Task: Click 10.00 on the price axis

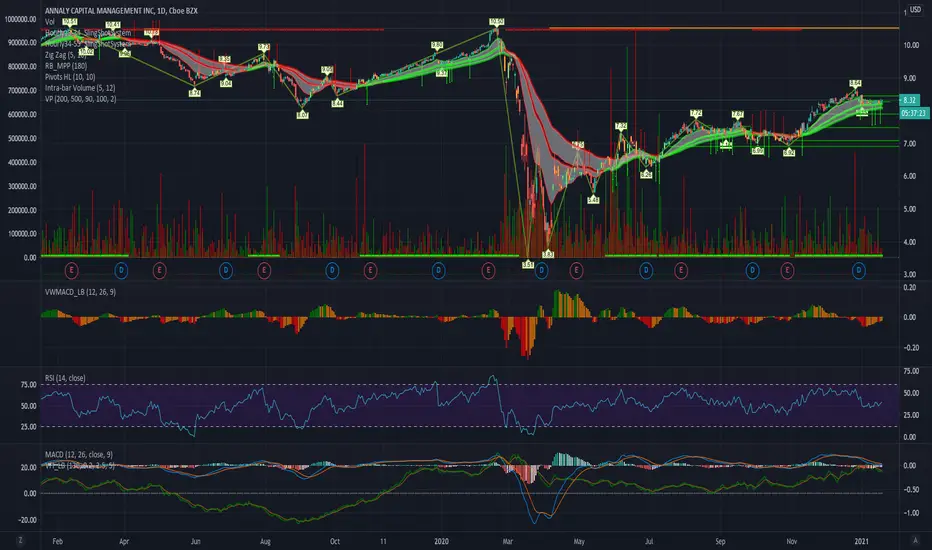Action: [911, 45]
